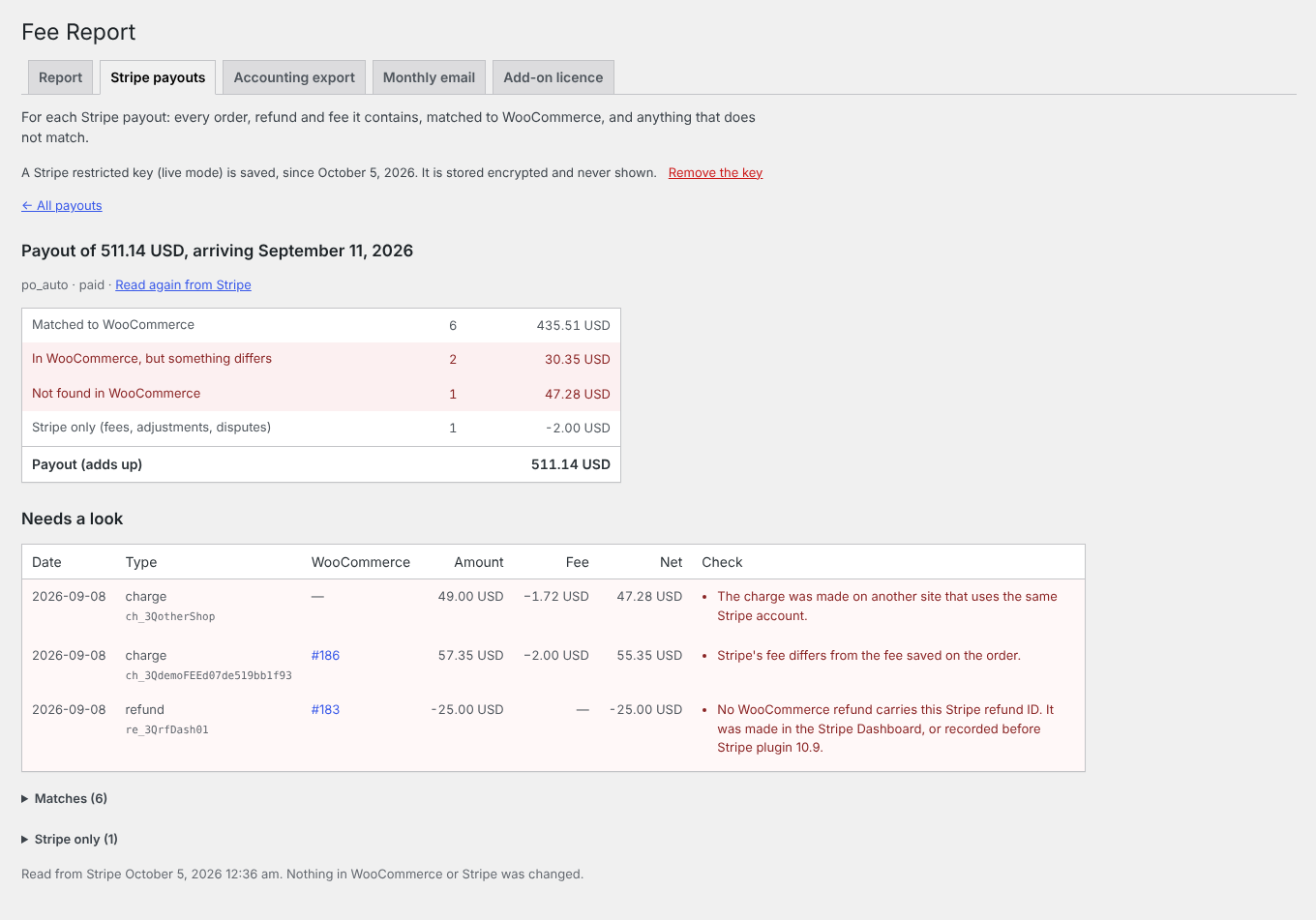
Task: Click the 'Read from Stripe October 5, 2026' footer note
Action: click(x=302, y=875)
